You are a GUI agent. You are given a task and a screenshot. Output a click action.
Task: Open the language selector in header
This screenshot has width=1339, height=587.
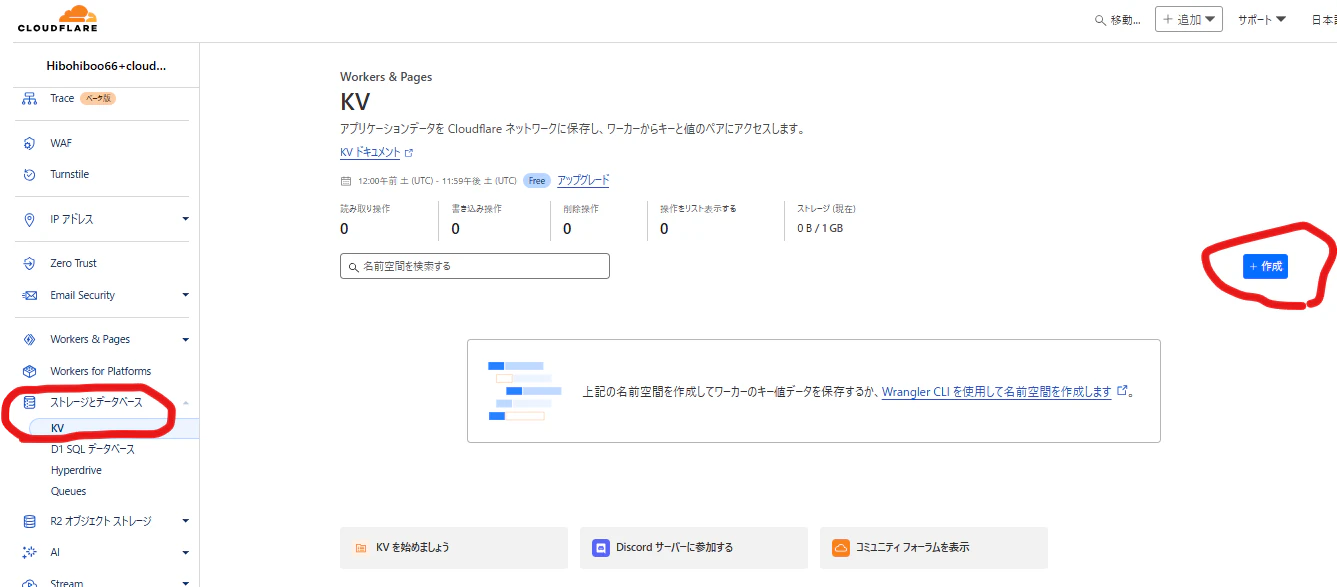pos(1324,19)
